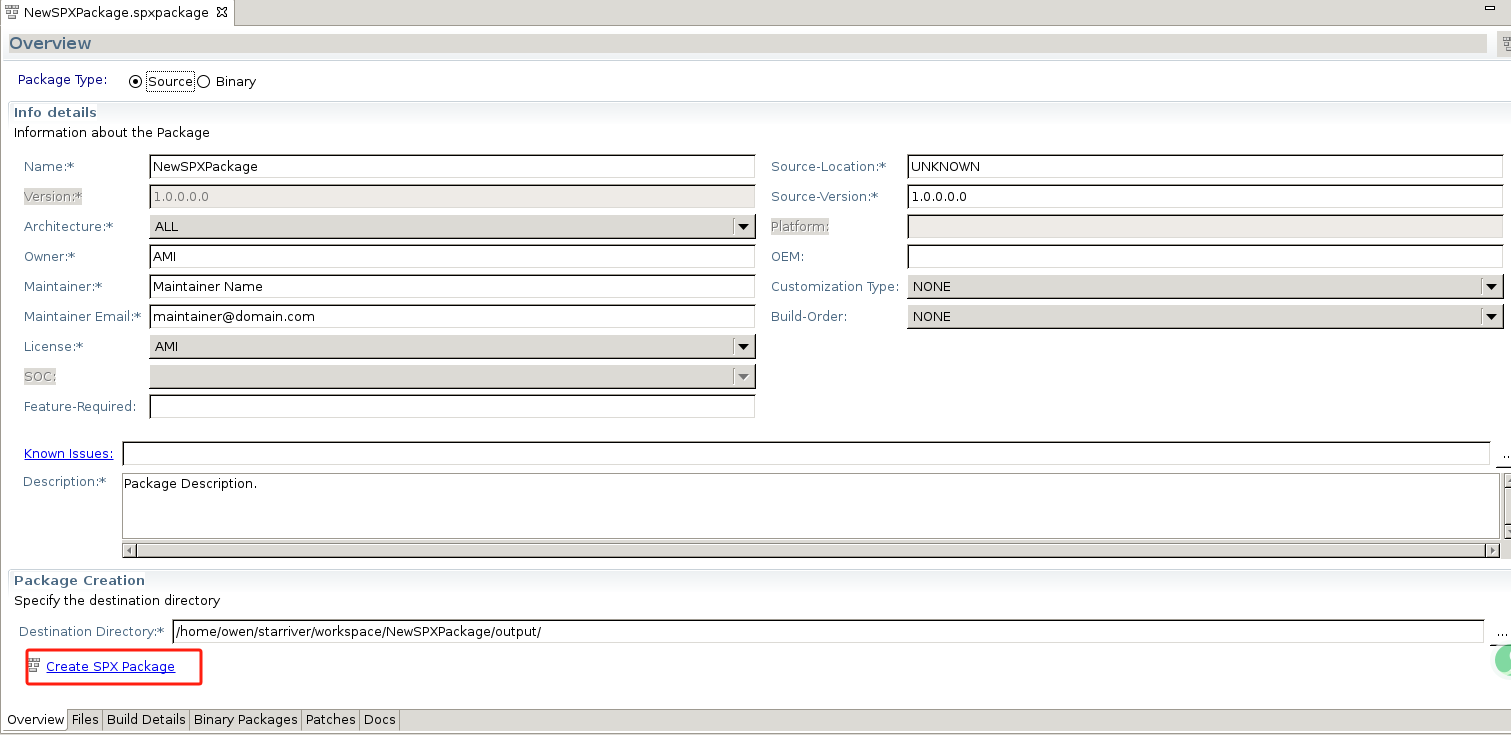
Task: Open the Architecture dropdown
Action: point(742,226)
